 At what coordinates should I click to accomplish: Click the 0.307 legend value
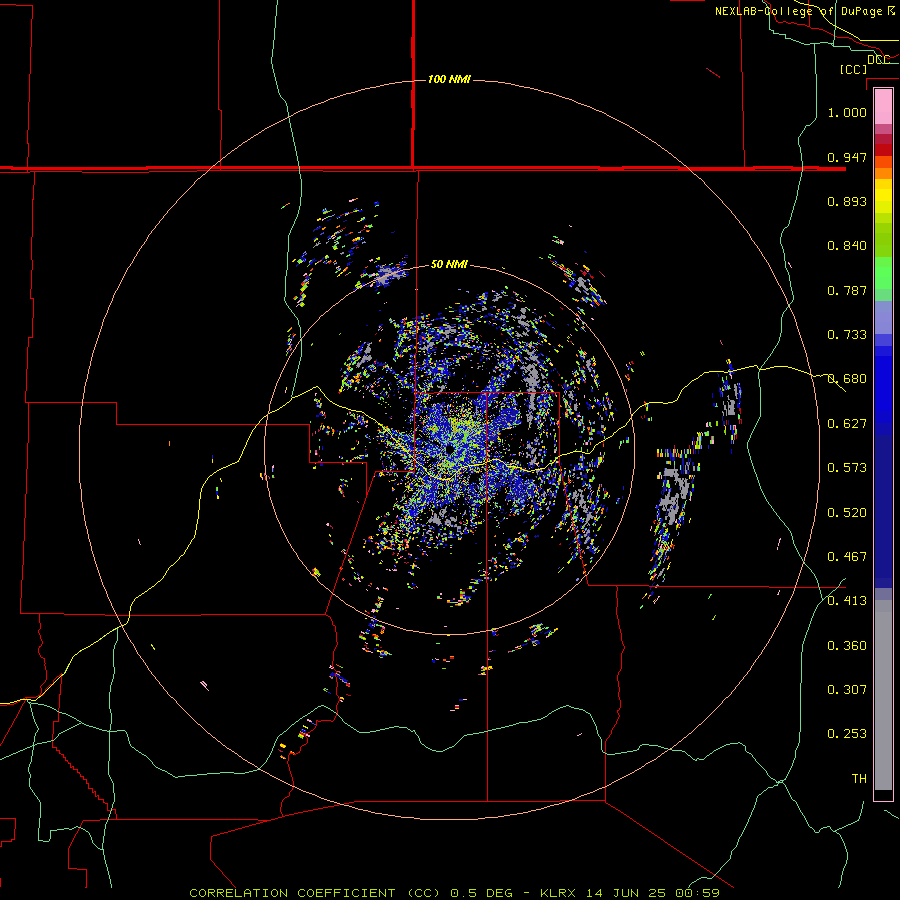click(x=847, y=690)
